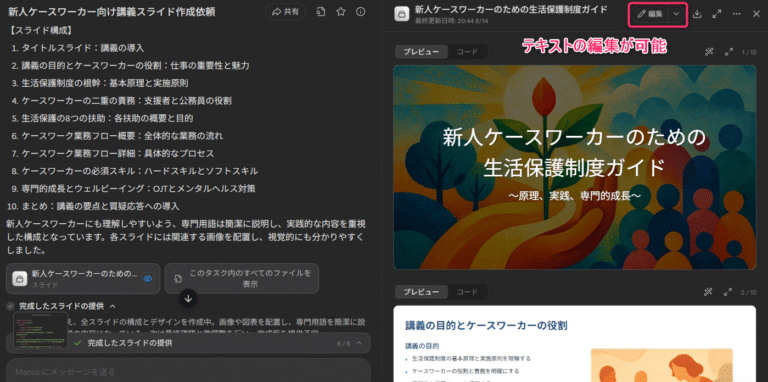The width and height of the screenshot is (768, 382).
Task: Collapse the 6 / 6 progress bar chevron
Action: click(x=359, y=343)
